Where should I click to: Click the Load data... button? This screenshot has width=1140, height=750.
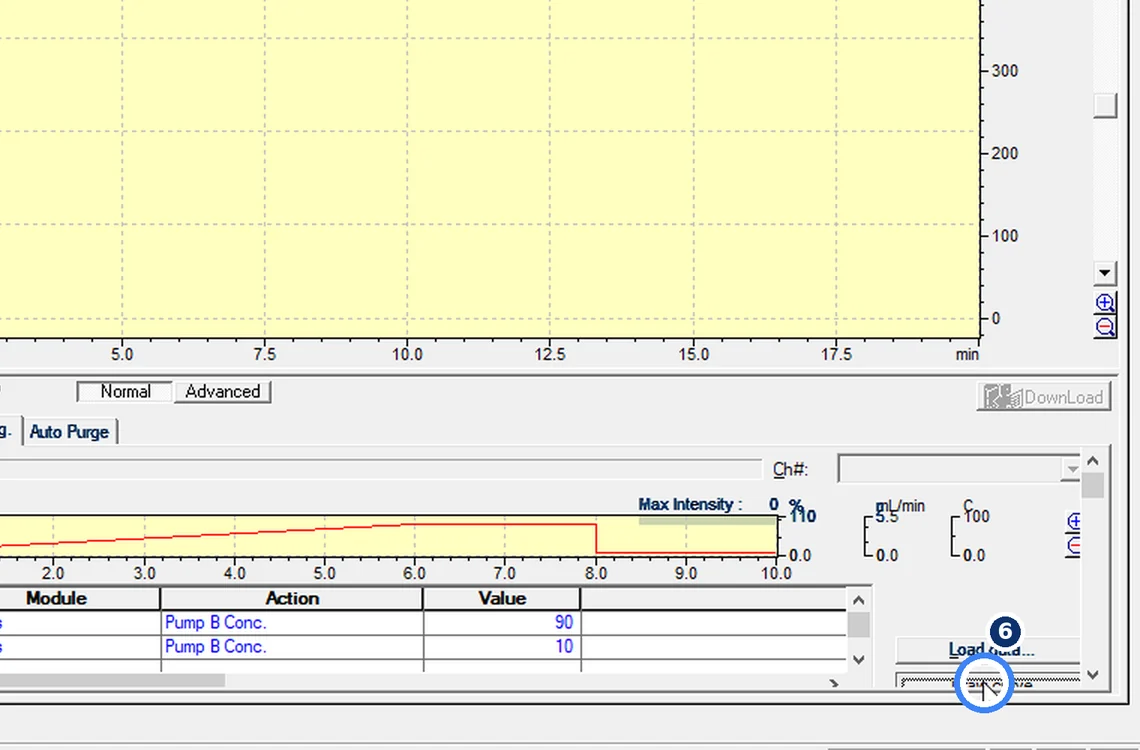point(988,650)
